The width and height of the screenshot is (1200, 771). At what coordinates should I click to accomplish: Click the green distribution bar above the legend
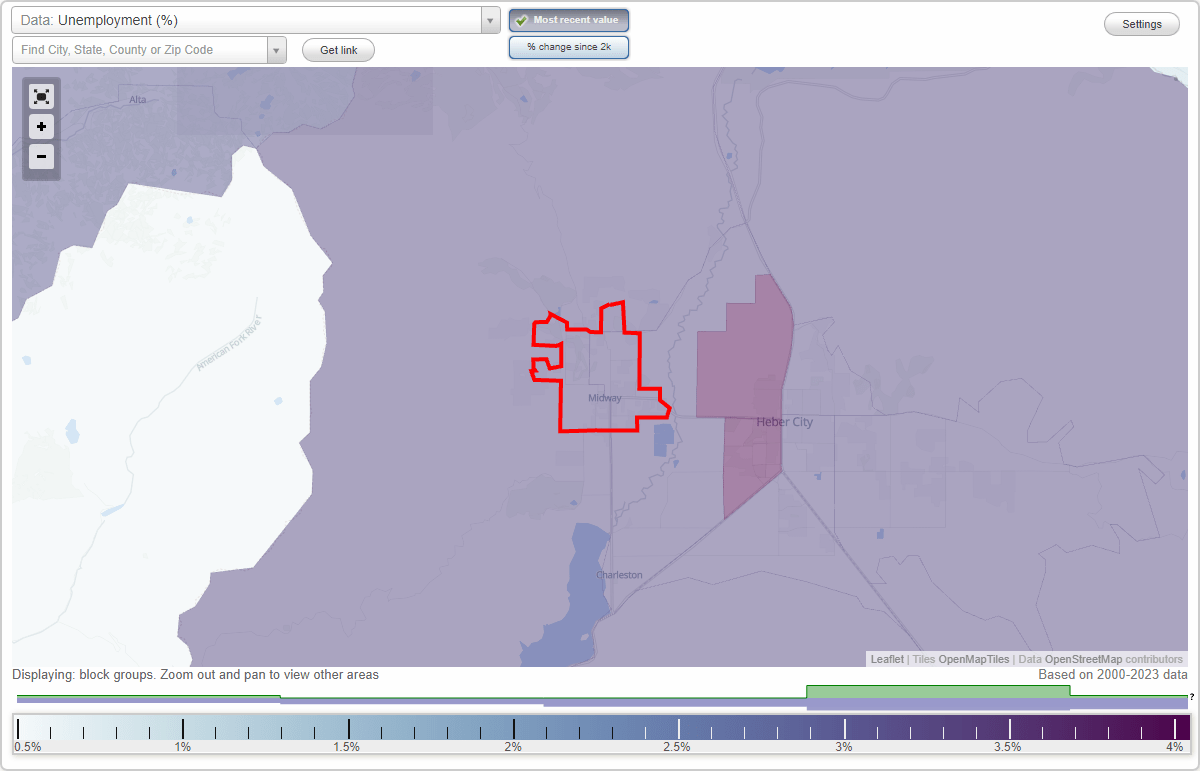point(938,692)
